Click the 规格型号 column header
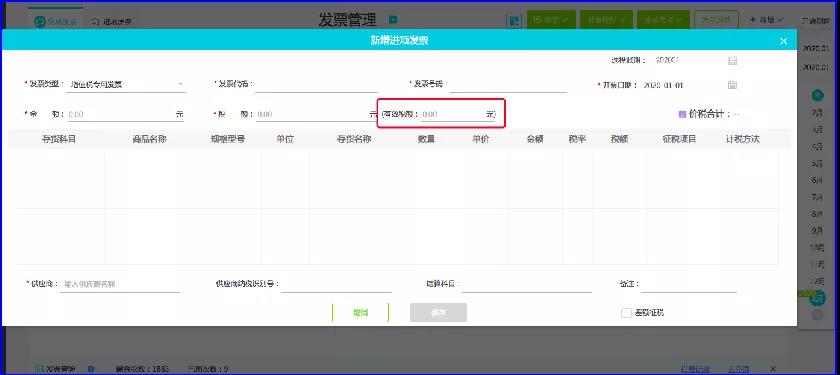Viewport: 840px width, 375px height. point(228,139)
